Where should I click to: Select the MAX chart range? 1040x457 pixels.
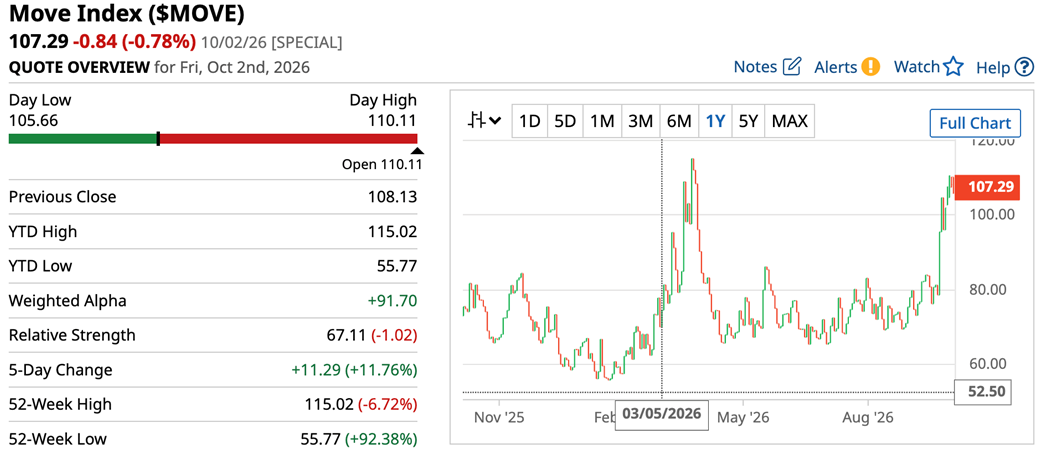tap(790, 121)
